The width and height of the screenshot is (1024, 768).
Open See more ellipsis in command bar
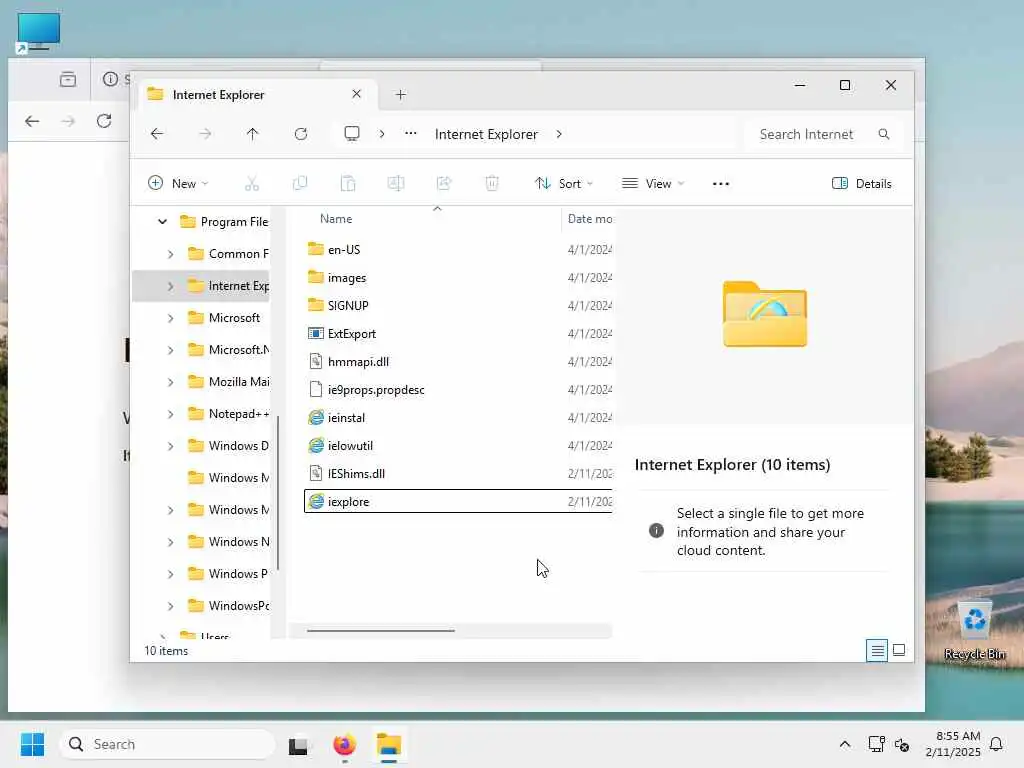click(x=720, y=184)
